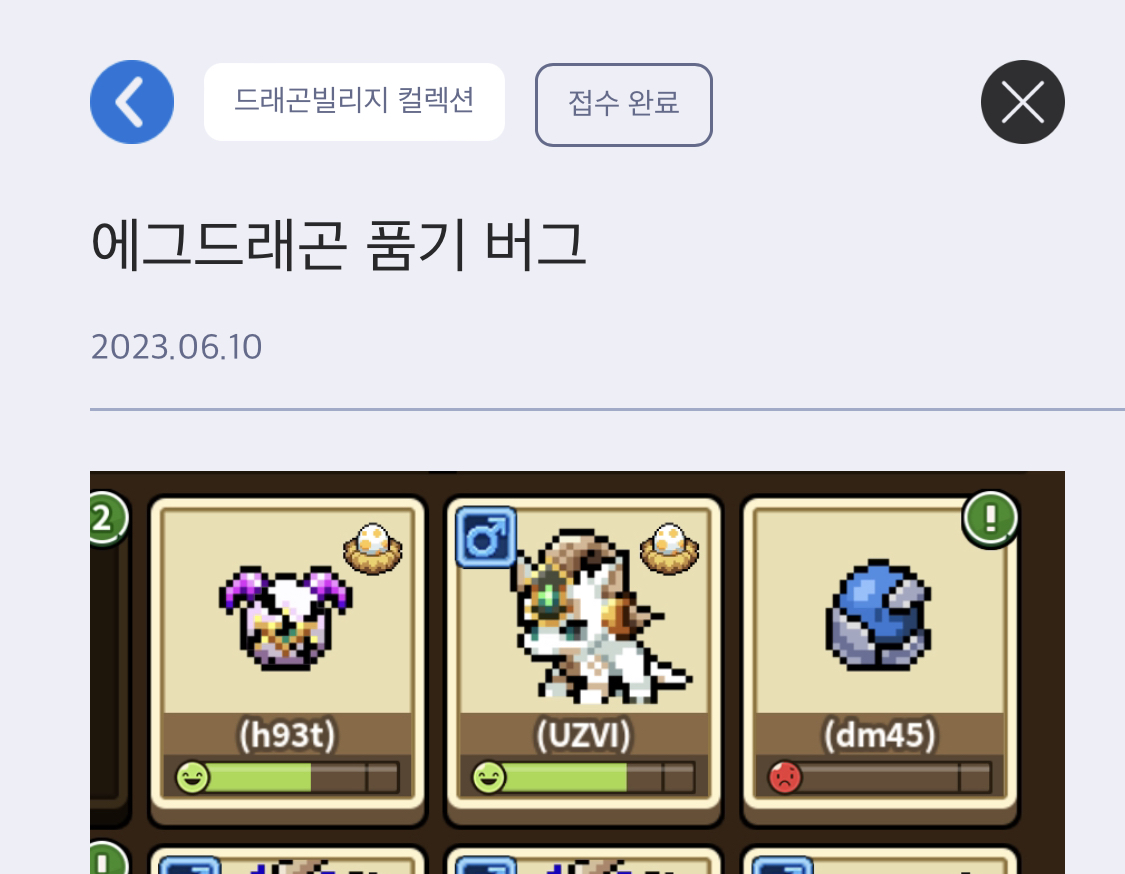Select the purple horned egg on the h93t card
1125x874 pixels.
point(285,619)
